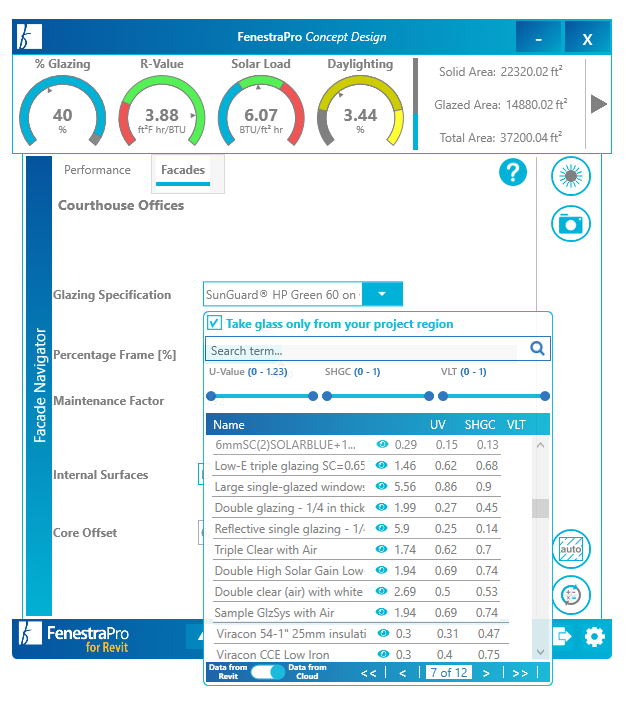The width and height of the screenshot is (629, 709).
Task: Click eye icon for Viracon CCE Low Iron
Action: (383, 654)
